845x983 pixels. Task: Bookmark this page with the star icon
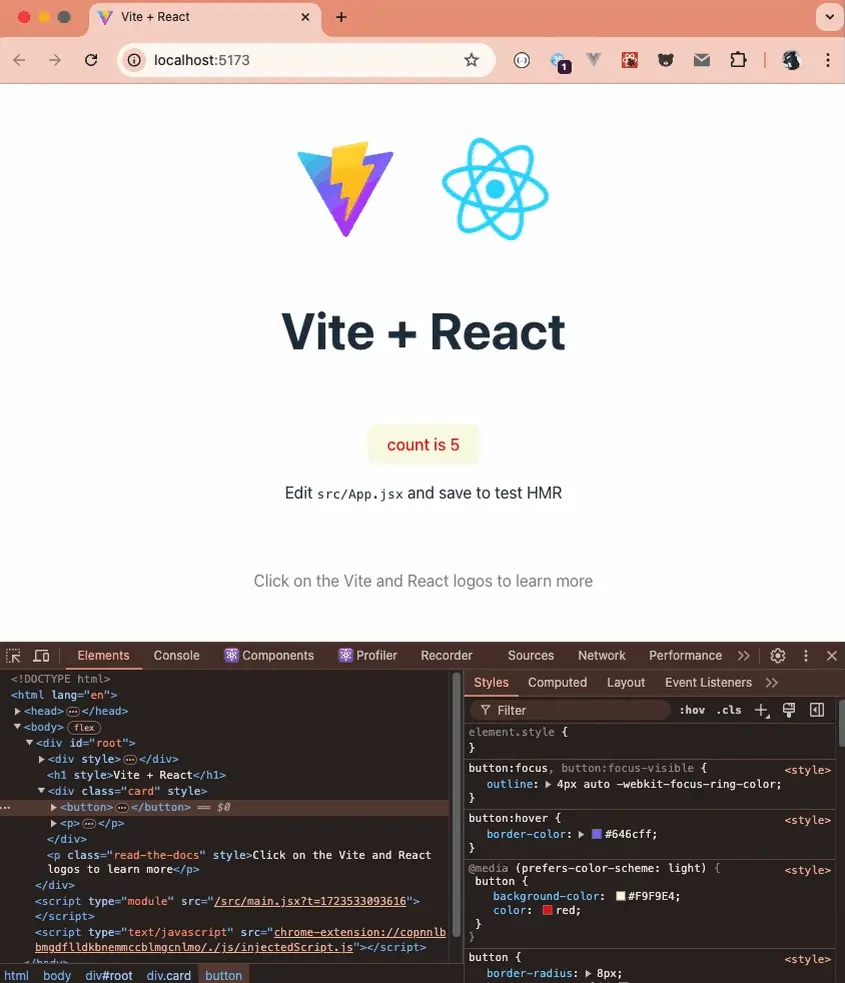471,60
